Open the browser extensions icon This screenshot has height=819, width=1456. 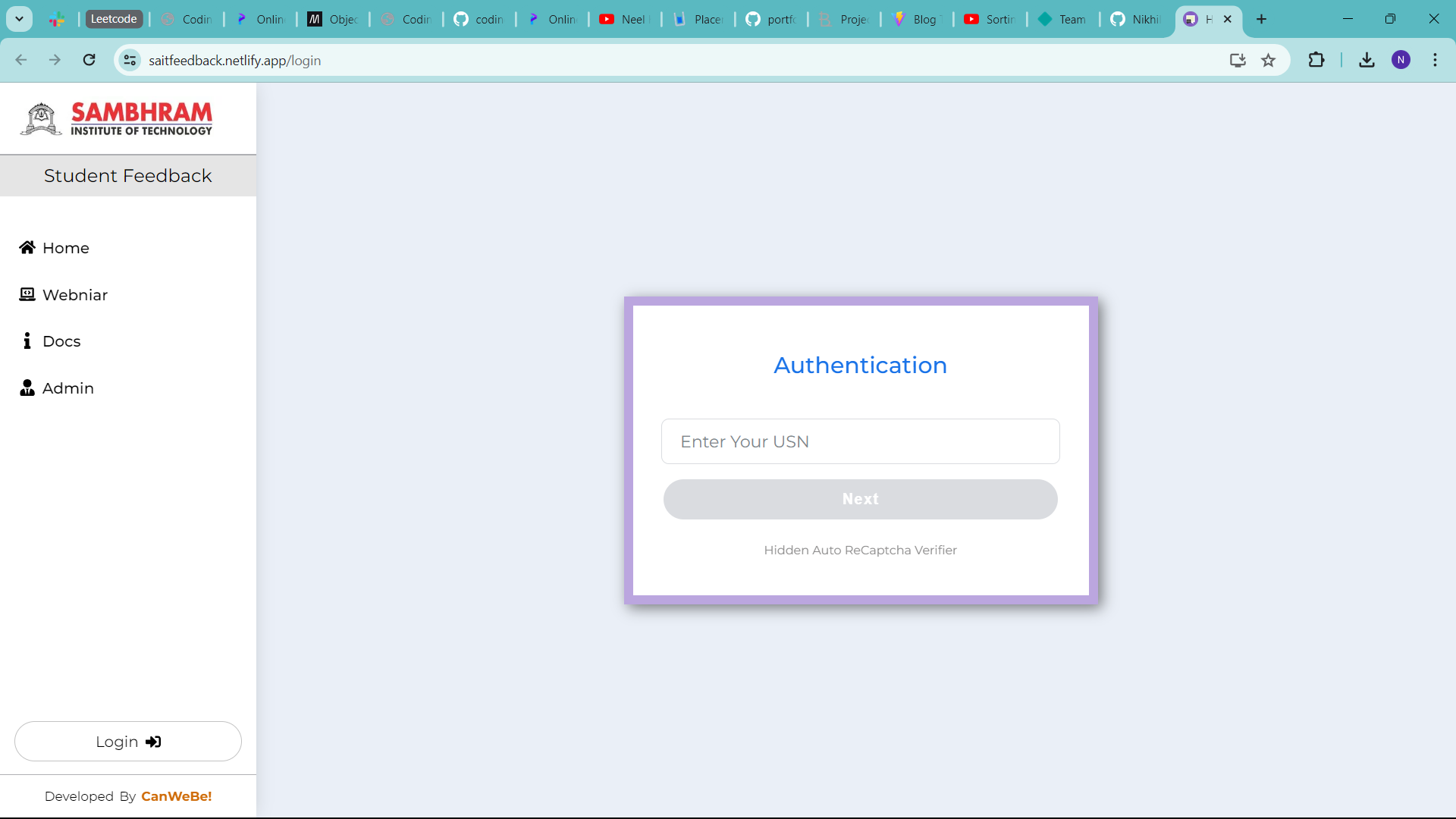click(1317, 60)
